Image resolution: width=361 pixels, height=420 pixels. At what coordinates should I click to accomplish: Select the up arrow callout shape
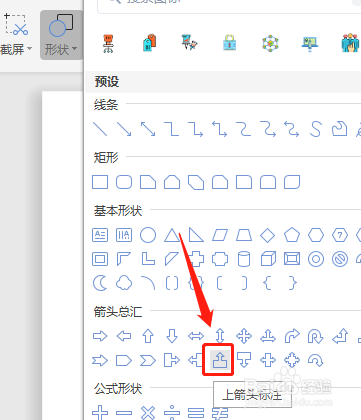coord(220,360)
